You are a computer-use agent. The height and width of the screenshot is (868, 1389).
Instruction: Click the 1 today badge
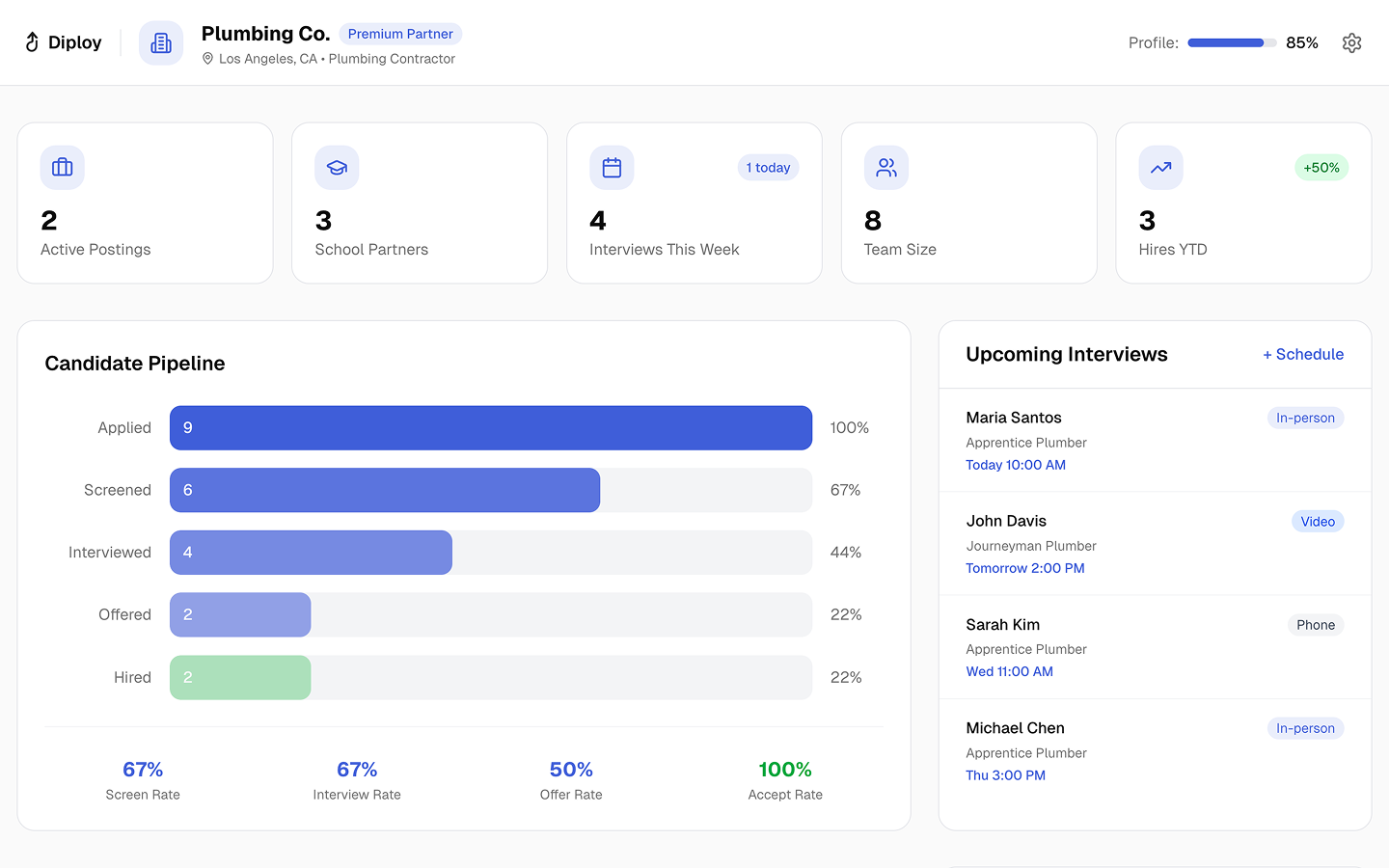tap(768, 168)
